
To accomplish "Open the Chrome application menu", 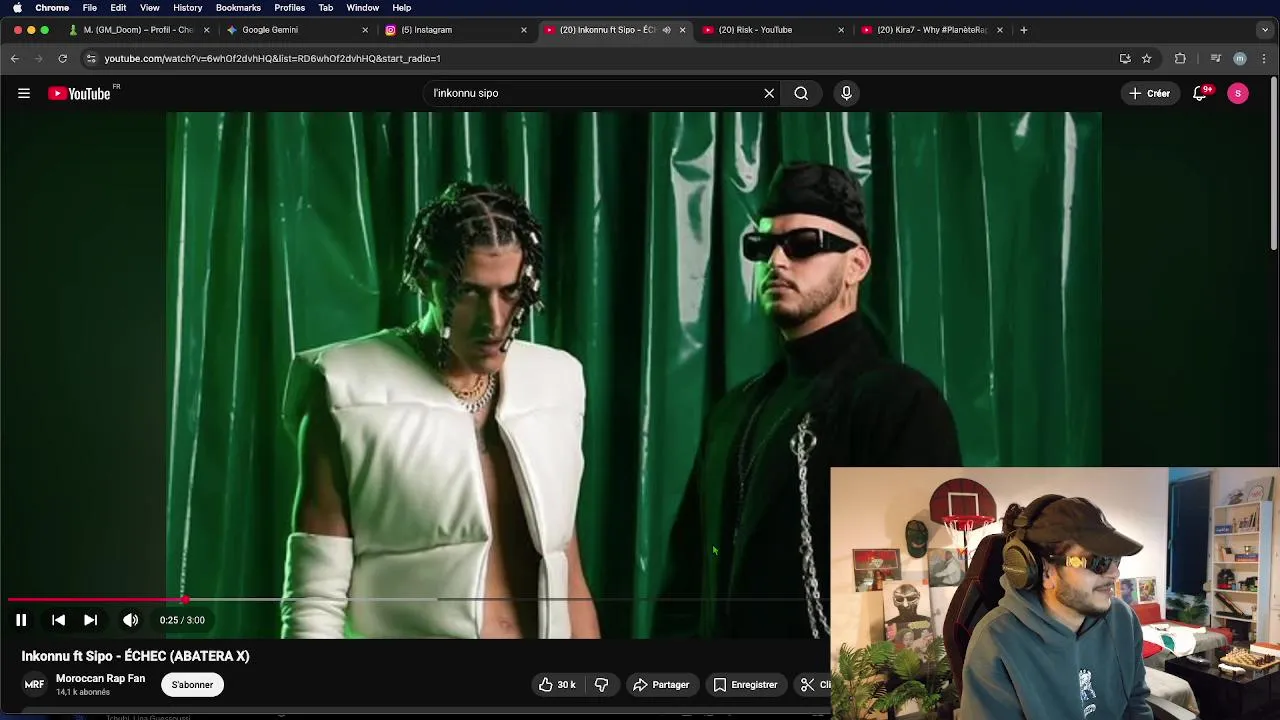I will (52, 7).
